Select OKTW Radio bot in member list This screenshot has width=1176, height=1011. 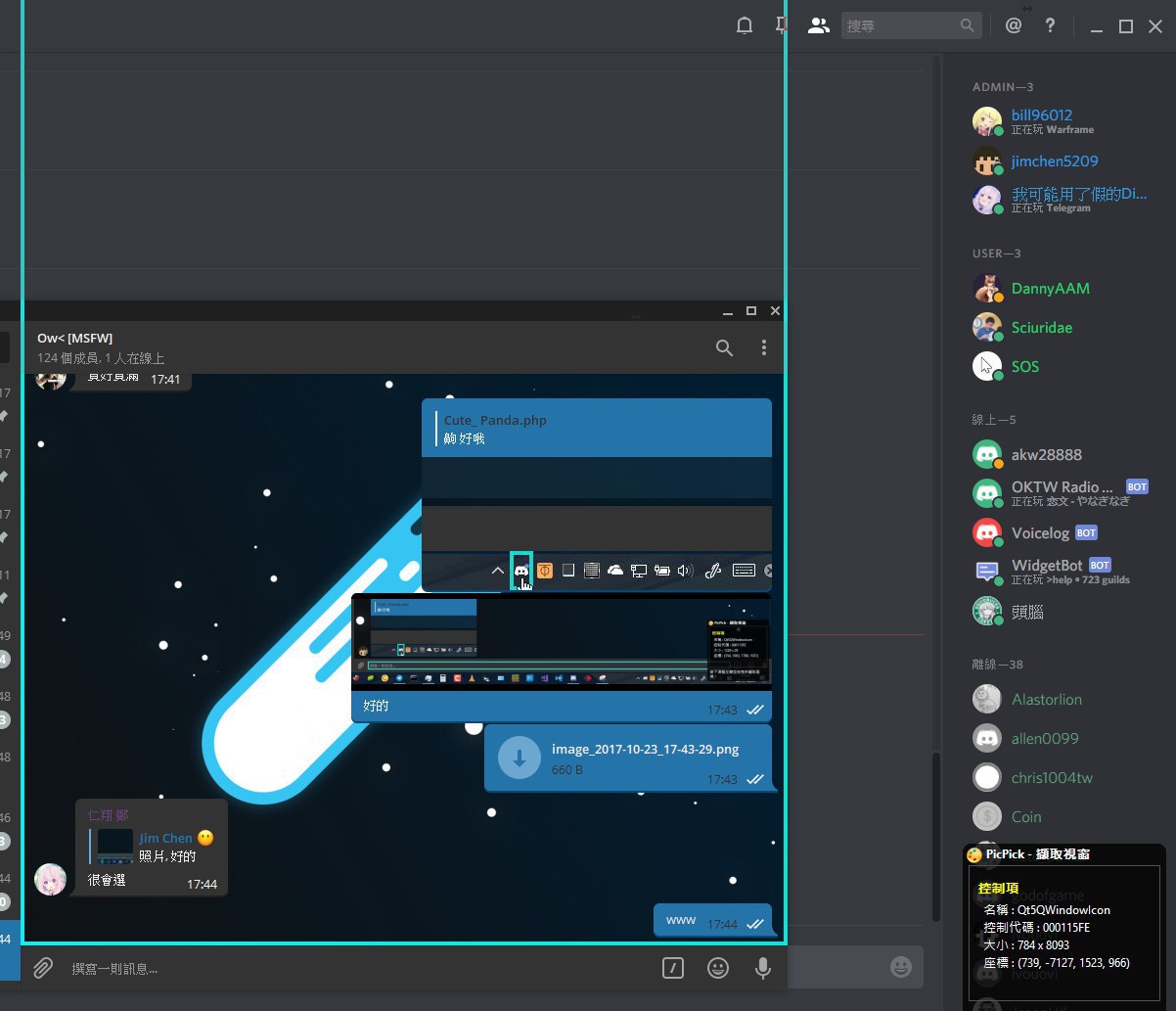point(1062,487)
